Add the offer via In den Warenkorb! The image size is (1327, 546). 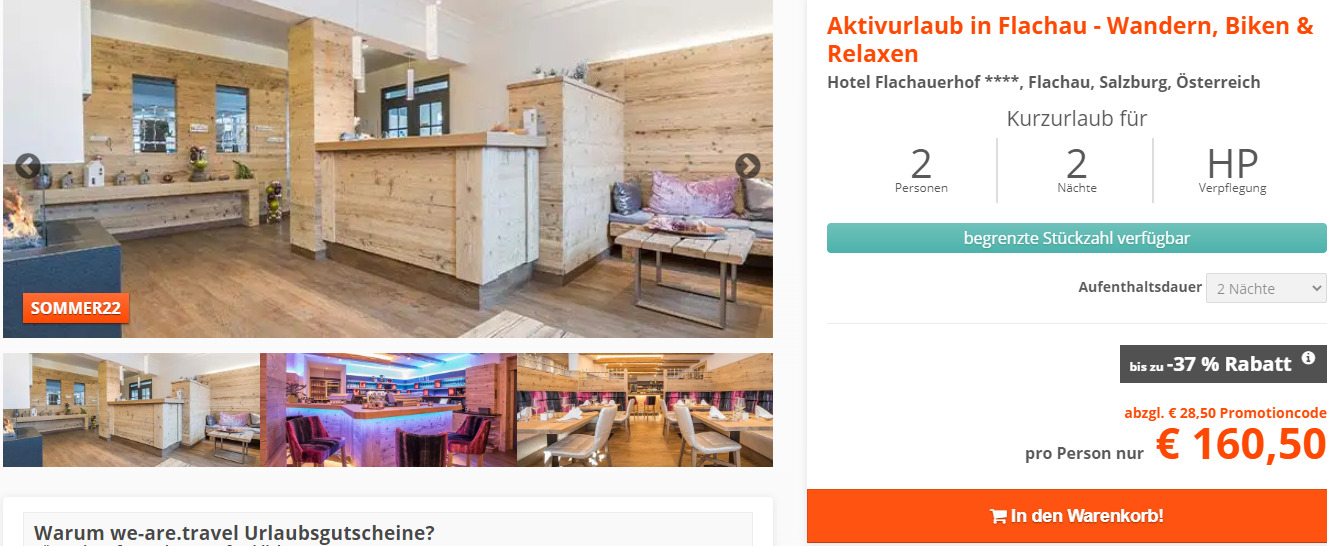(x=1067, y=516)
